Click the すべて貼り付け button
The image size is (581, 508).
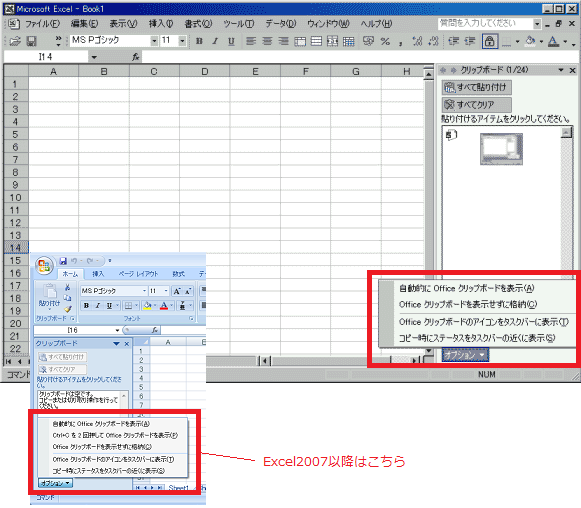477,87
